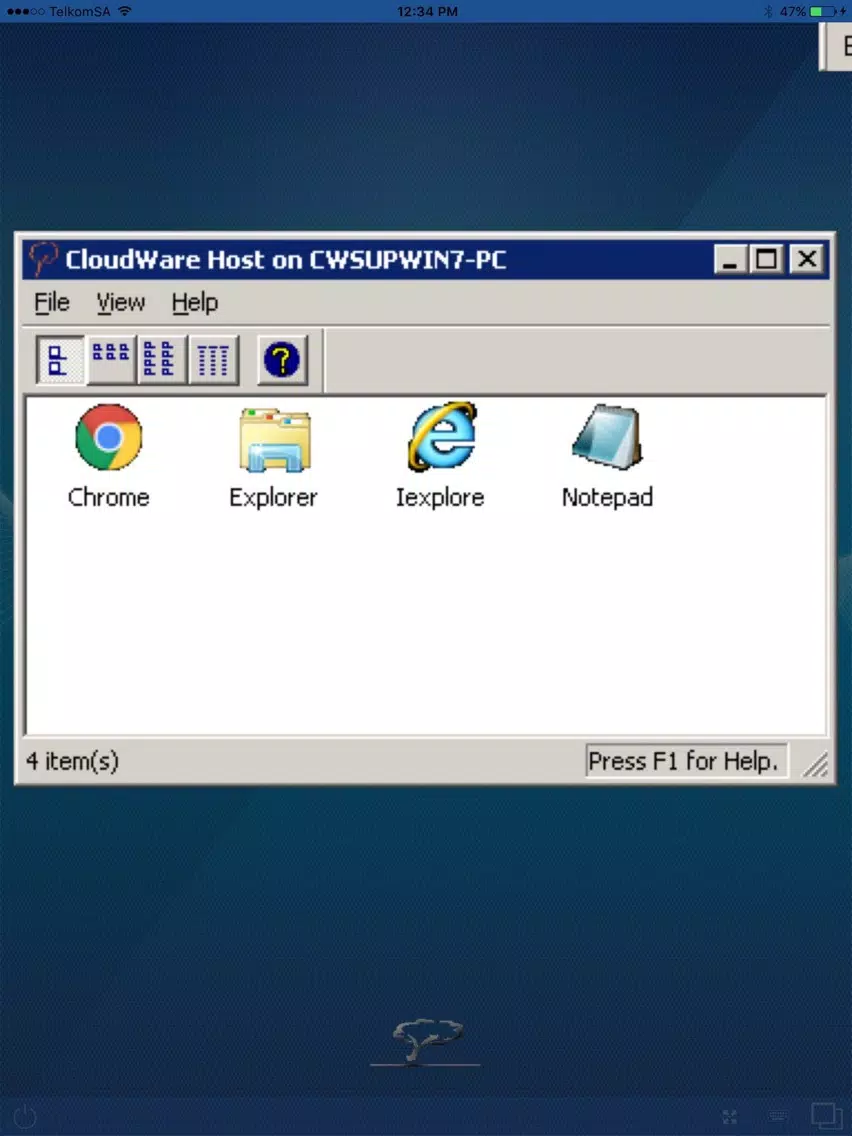Switch to small icons view button
Image resolution: width=852 pixels, height=1136 pixels.
click(x=110, y=360)
